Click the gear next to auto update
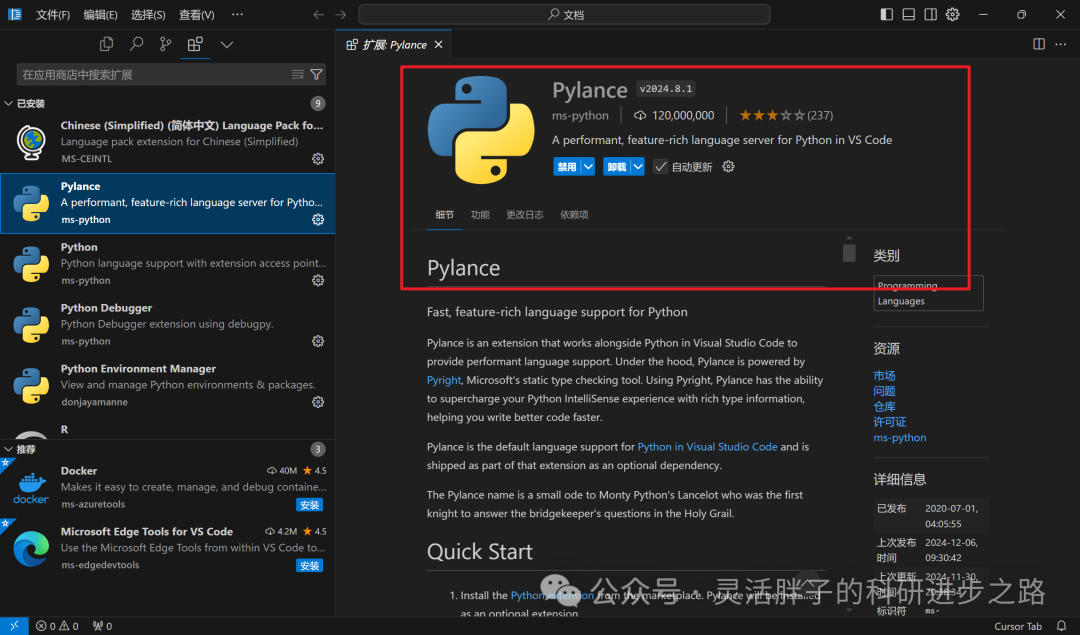The image size is (1080, 635). click(x=728, y=167)
